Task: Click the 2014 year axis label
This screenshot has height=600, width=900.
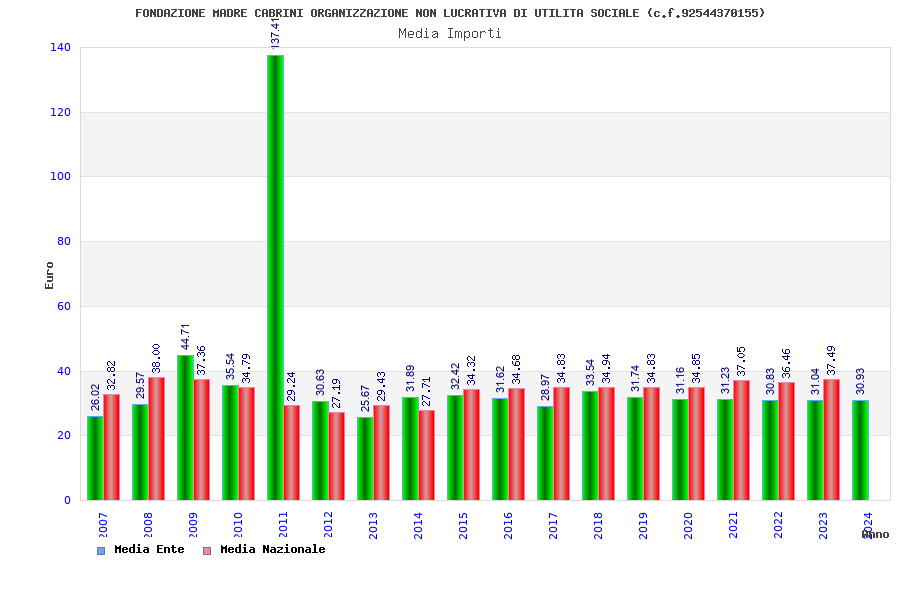Action: point(418,525)
